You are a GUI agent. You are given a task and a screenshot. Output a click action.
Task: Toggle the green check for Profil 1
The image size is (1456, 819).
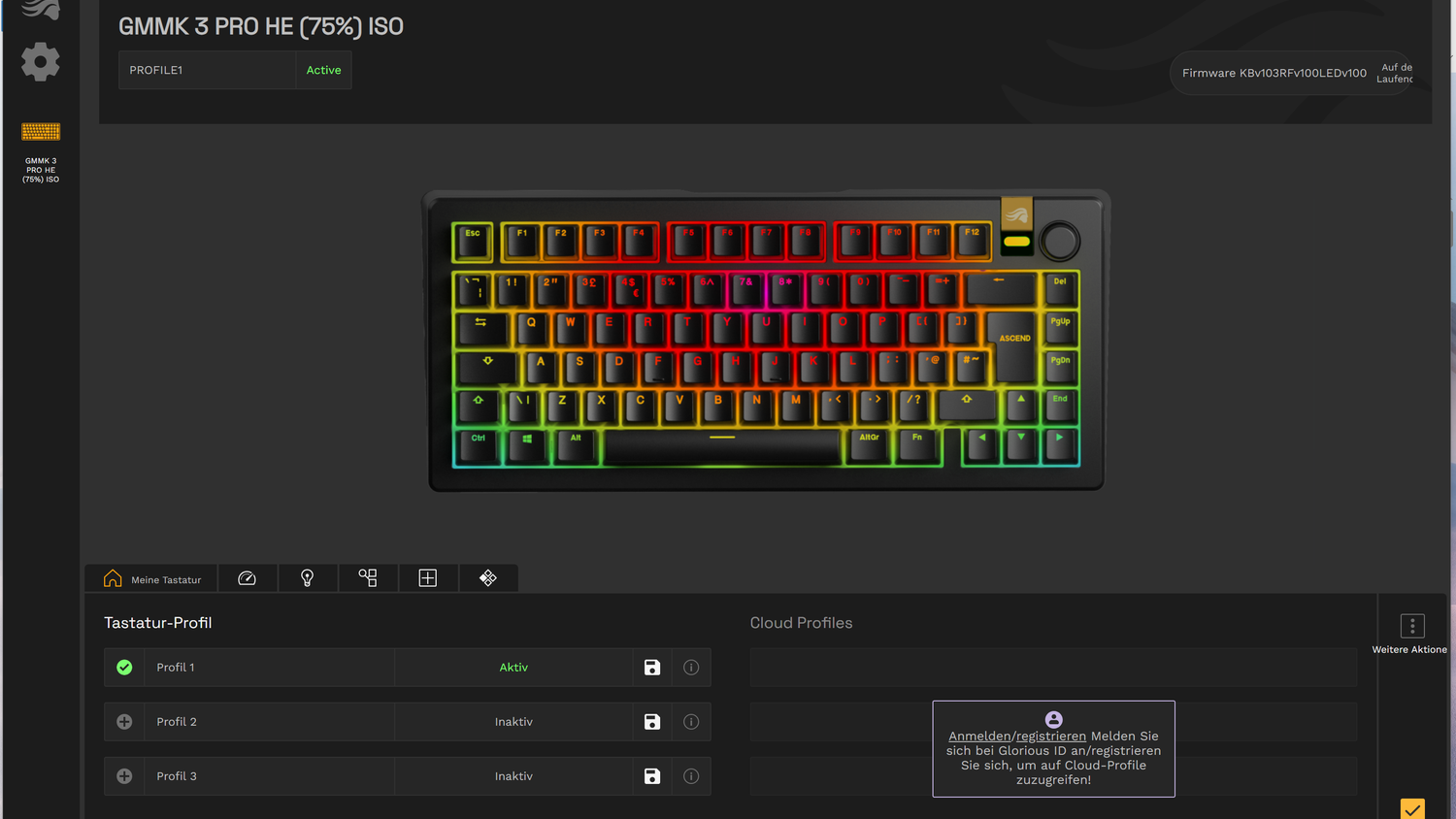click(124, 668)
